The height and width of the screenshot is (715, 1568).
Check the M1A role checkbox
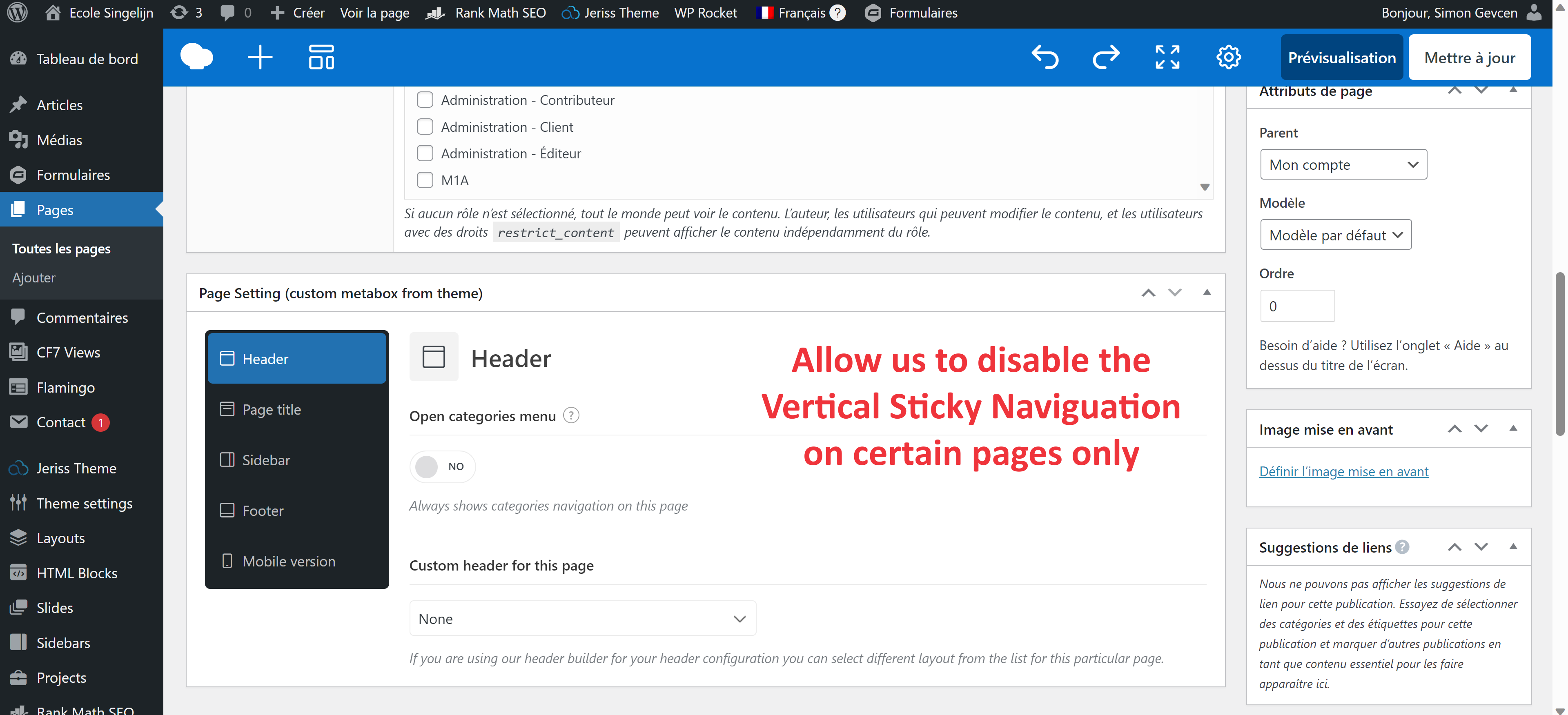(x=425, y=180)
